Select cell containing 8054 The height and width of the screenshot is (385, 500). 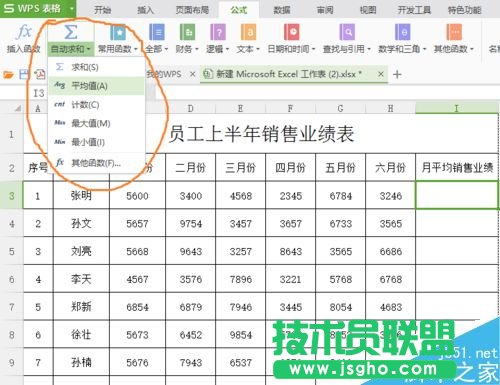click(340, 307)
